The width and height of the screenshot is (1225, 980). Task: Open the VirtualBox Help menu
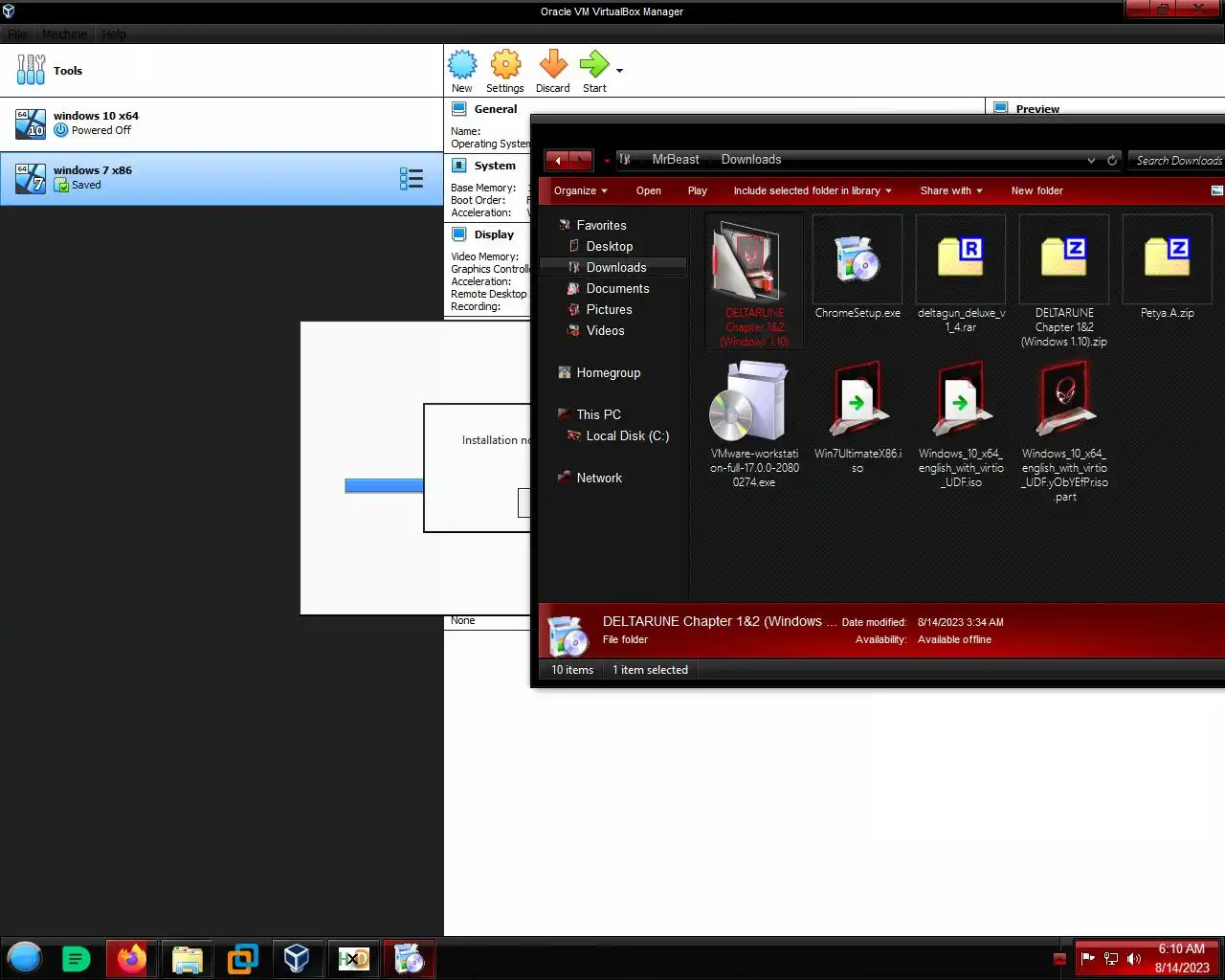coord(114,33)
